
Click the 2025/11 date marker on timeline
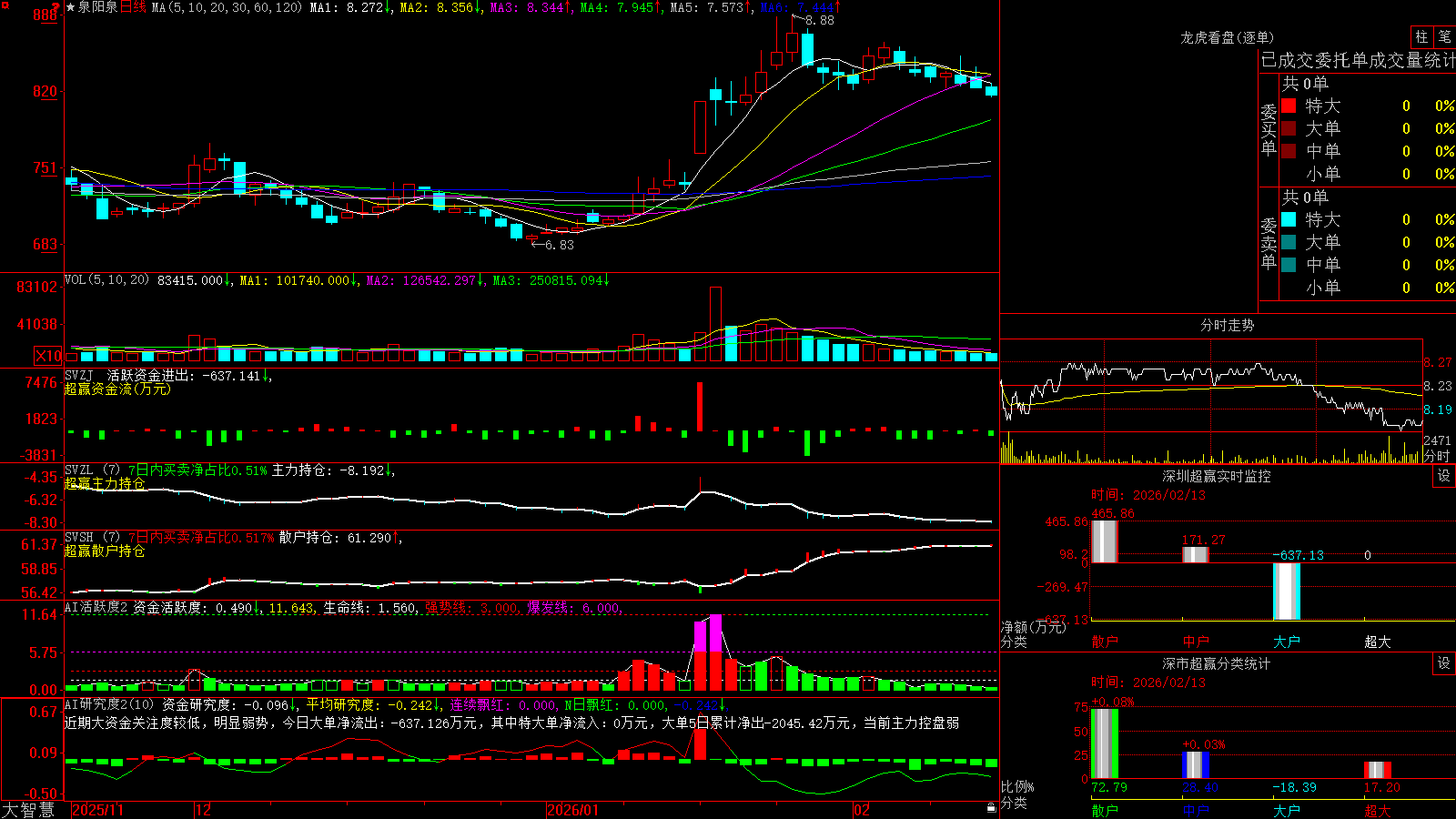(x=97, y=810)
